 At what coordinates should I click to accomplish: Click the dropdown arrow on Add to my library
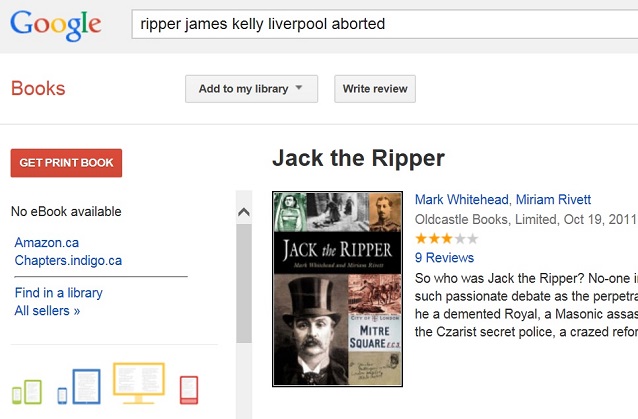pos(299,87)
